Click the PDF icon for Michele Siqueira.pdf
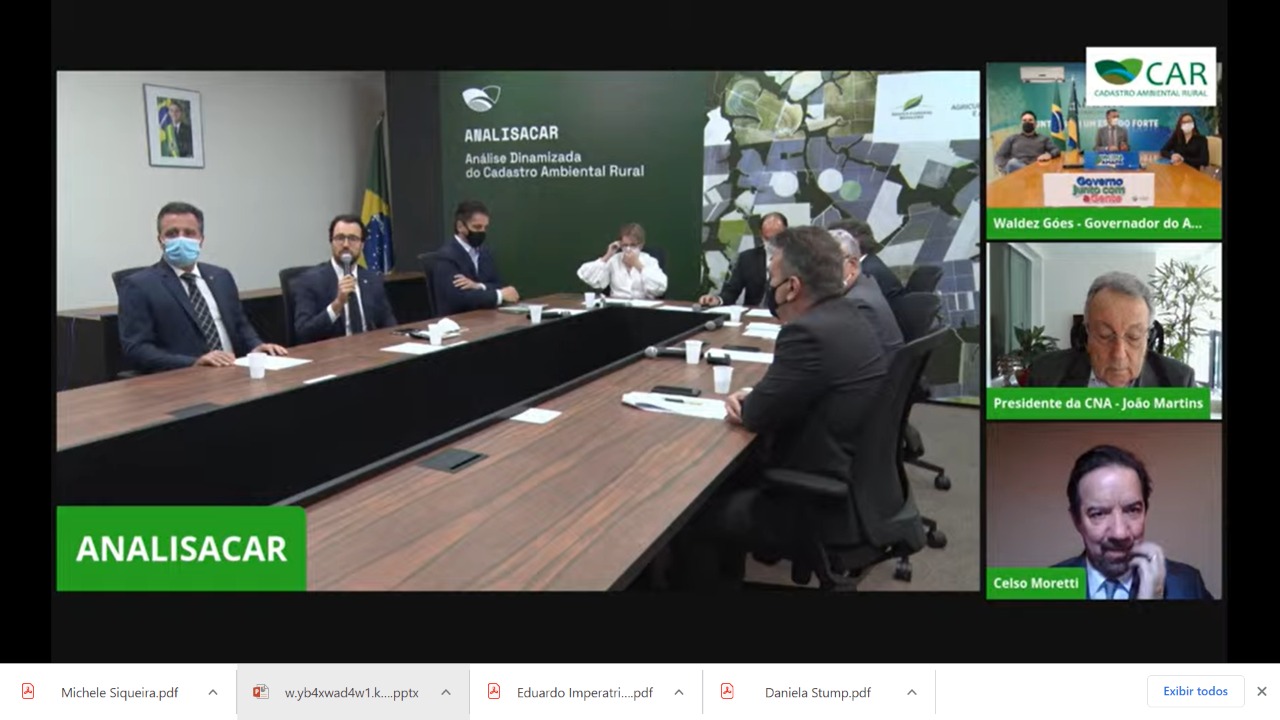 (x=28, y=692)
